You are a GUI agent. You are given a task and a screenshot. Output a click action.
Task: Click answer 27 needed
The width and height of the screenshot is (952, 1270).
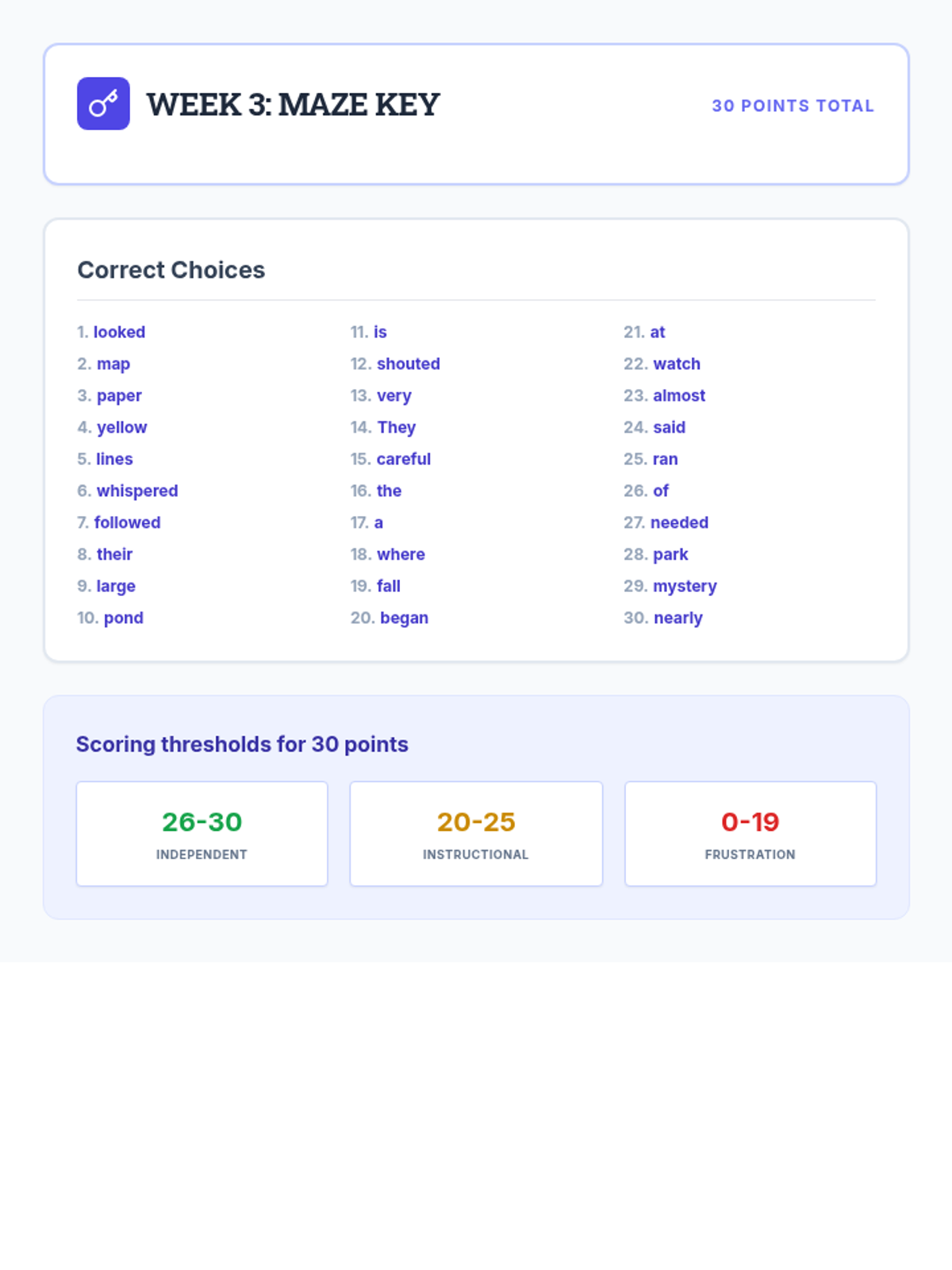pos(666,522)
